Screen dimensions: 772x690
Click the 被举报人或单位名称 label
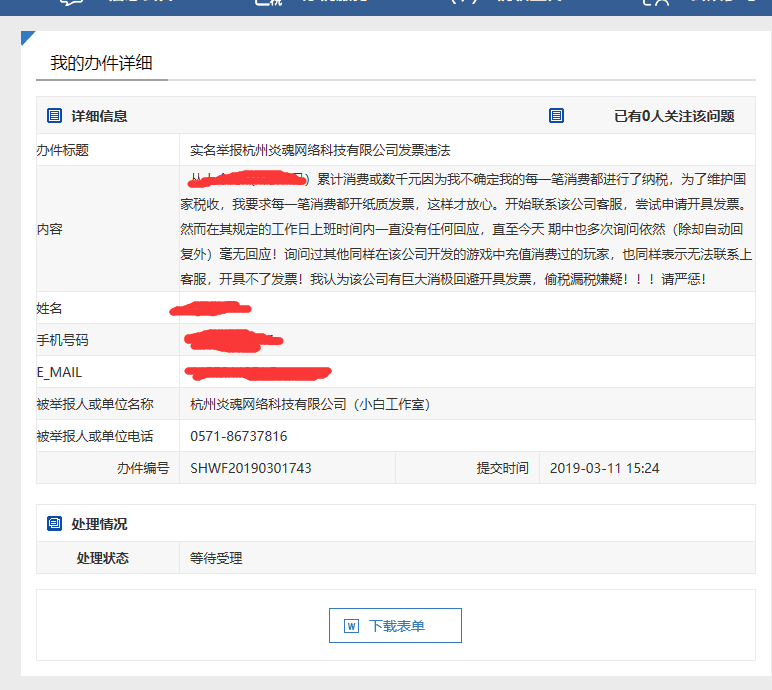[95, 404]
